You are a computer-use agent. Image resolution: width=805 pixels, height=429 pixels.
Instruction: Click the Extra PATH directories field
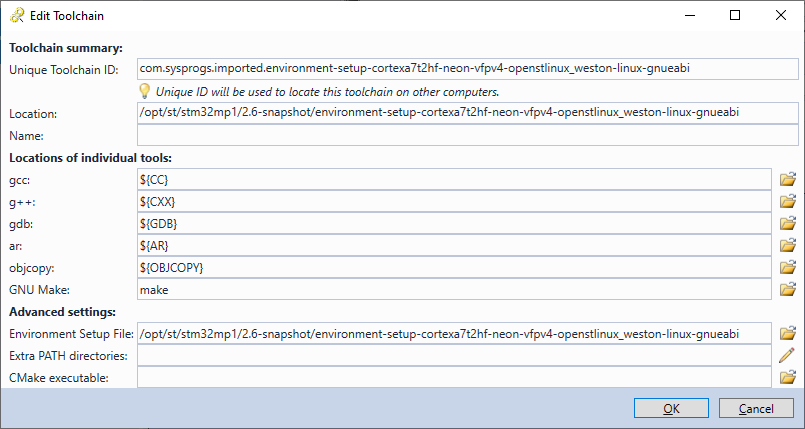point(454,356)
